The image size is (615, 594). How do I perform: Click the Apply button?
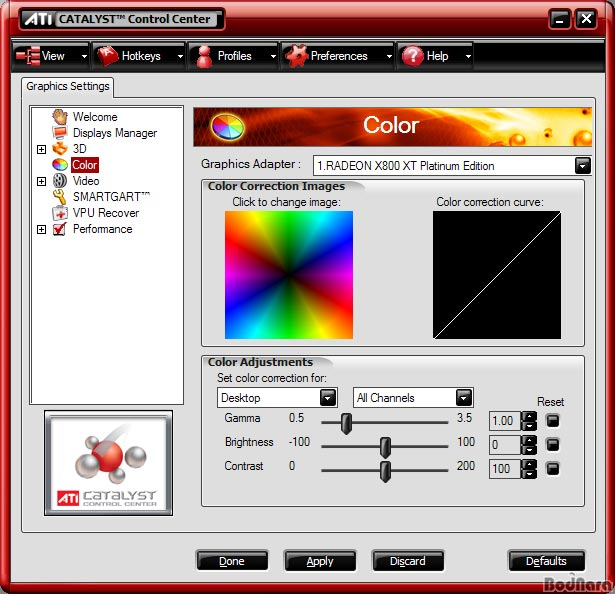pos(320,561)
